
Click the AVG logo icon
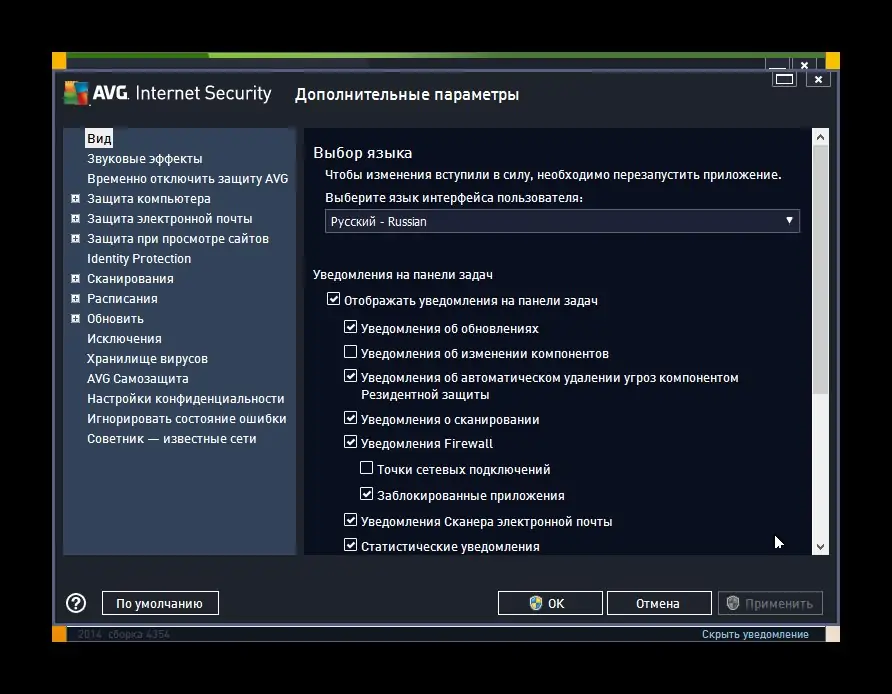(x=76, y=93)
